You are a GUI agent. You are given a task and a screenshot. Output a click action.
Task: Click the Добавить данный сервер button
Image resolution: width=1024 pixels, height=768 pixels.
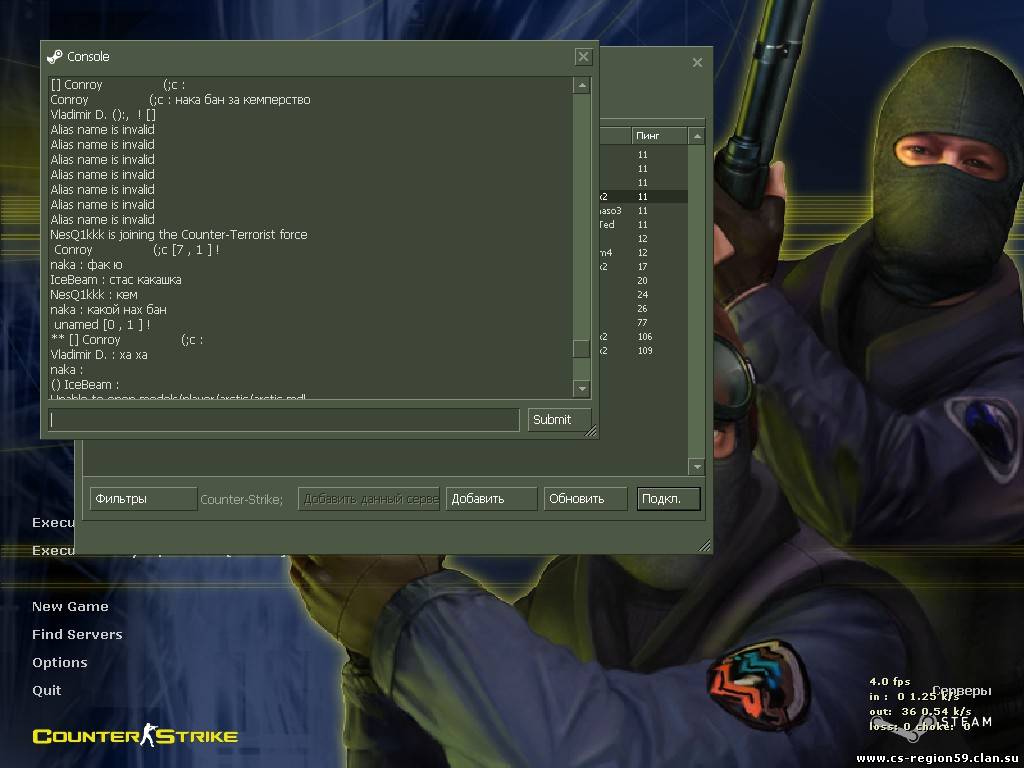click(369, 499)
